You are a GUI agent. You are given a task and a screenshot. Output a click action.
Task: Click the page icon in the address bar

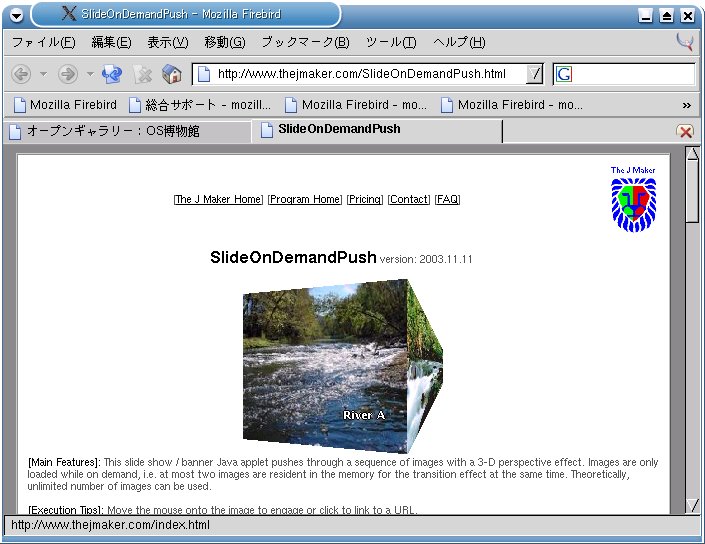click(x=204, y=74)
